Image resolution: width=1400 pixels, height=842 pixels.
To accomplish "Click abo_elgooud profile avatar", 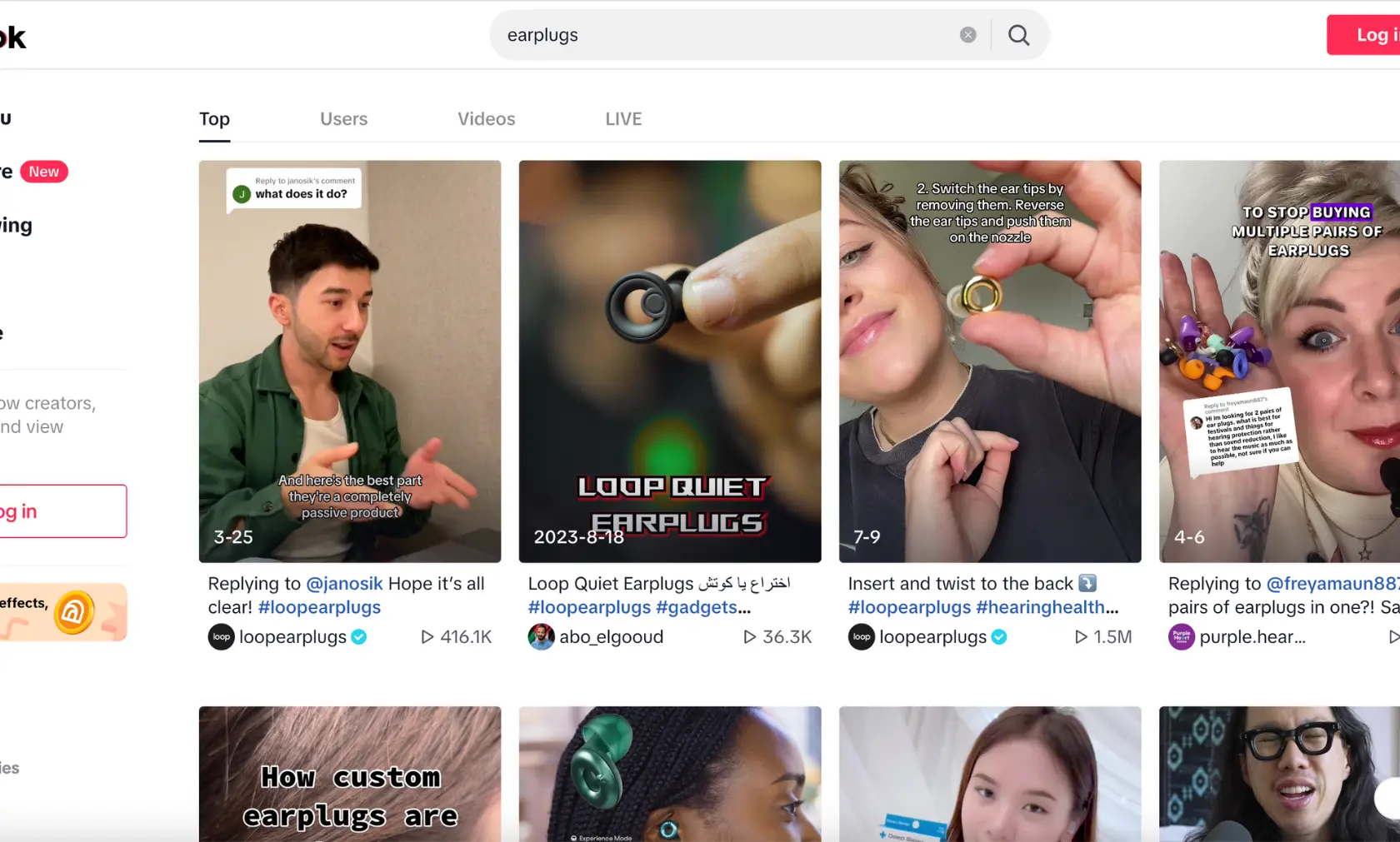I will coord(541,637).
